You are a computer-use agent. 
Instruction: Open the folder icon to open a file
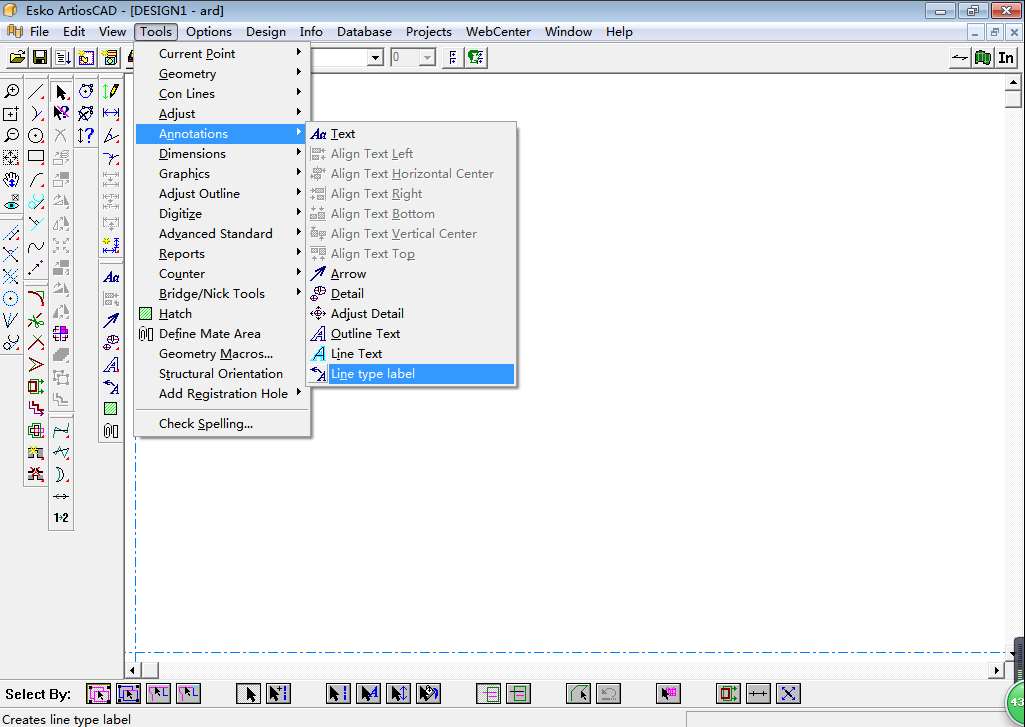(17, 58)
